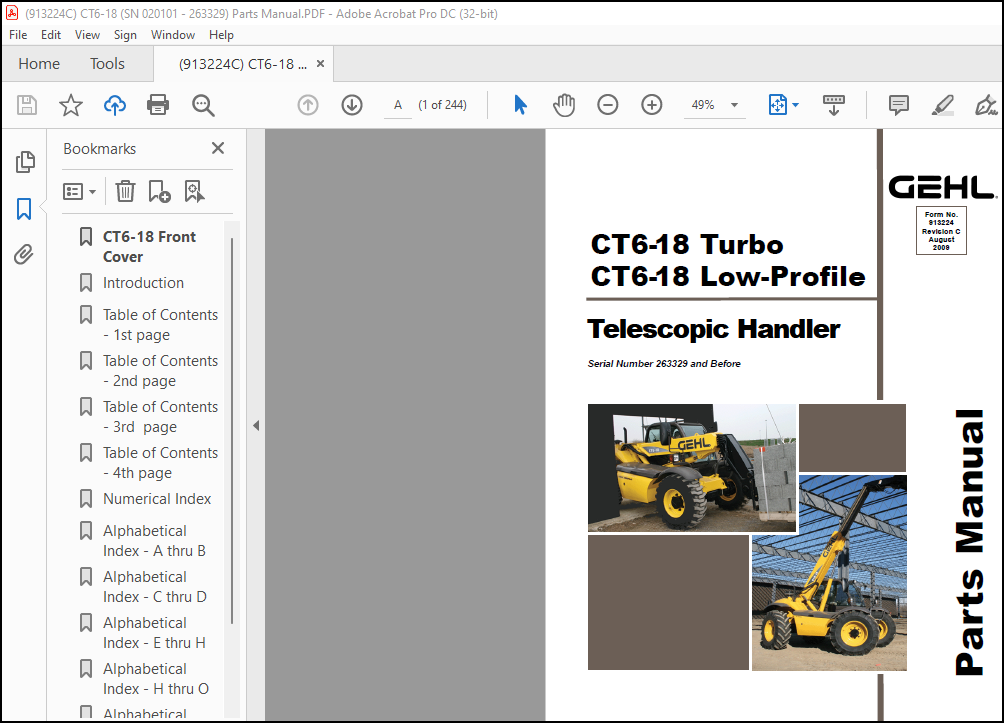Jump to Introduction bookmark

coord(143,282)
